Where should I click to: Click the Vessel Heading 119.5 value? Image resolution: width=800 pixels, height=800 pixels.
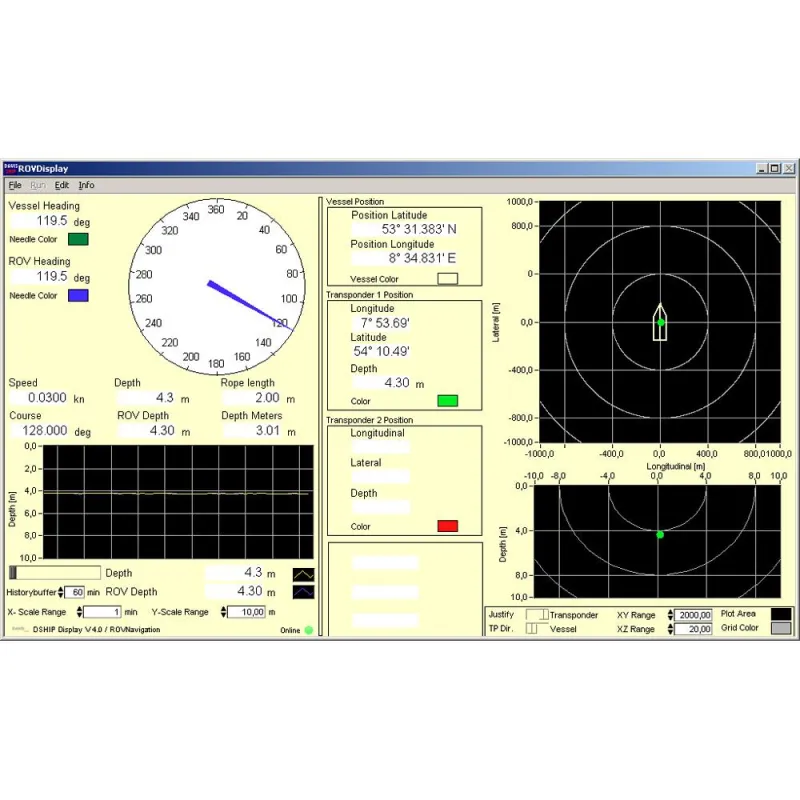[x=40, y=221]
